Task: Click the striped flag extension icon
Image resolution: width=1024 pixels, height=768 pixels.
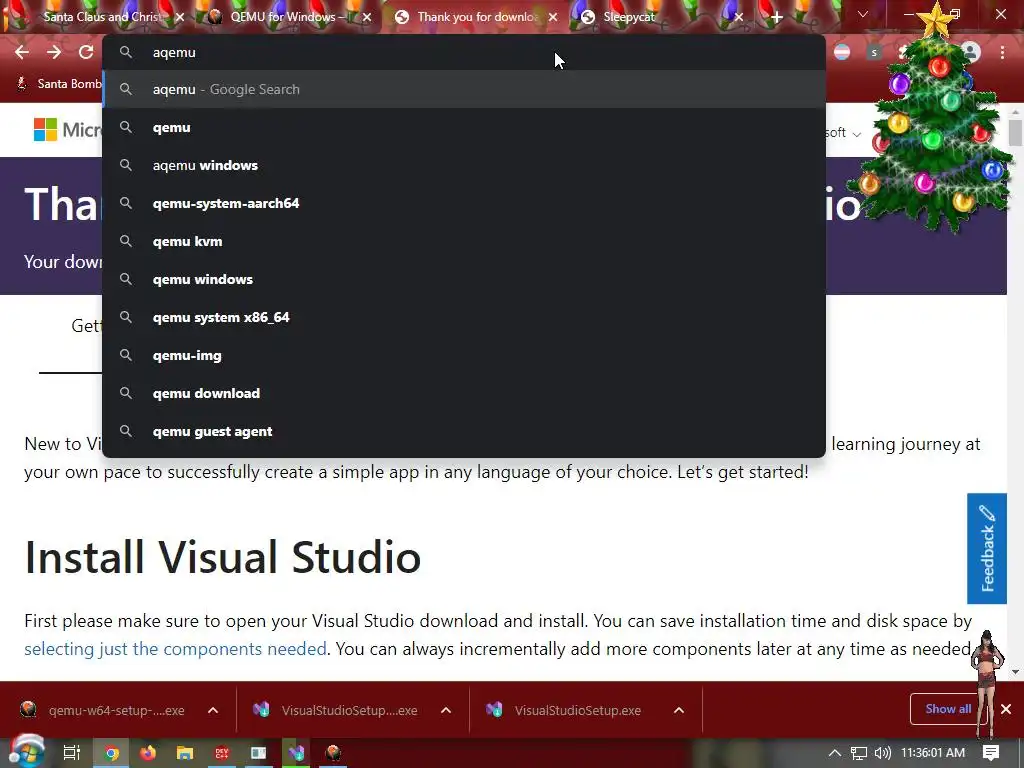Action: pos(842,52)
